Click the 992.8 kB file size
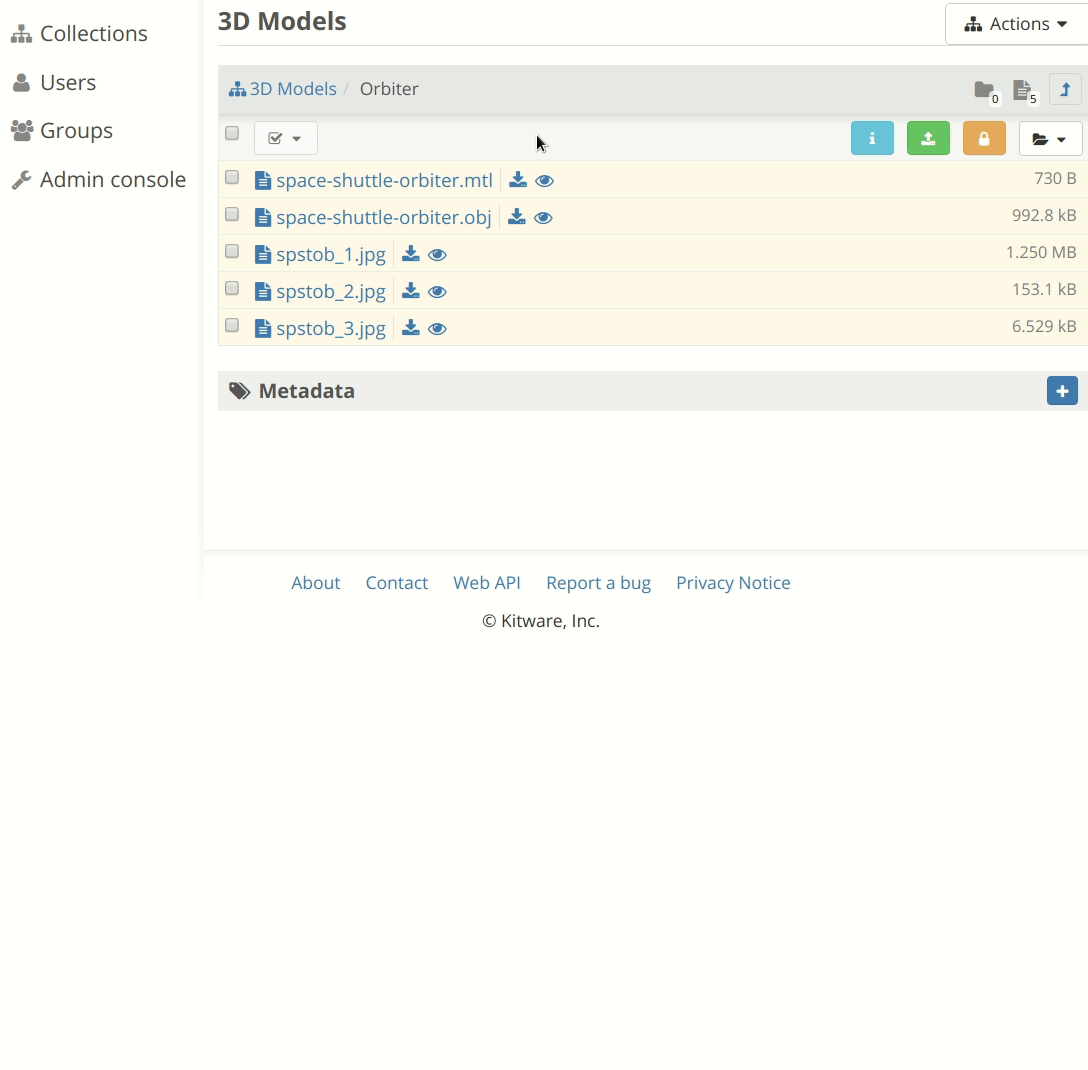 click(1044, 215)
